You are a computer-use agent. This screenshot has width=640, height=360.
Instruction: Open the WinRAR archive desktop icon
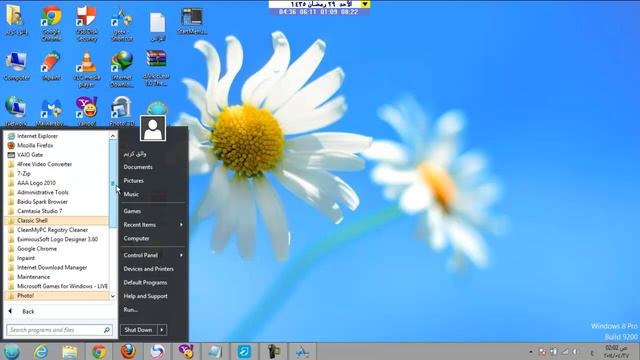pos(156,68)
